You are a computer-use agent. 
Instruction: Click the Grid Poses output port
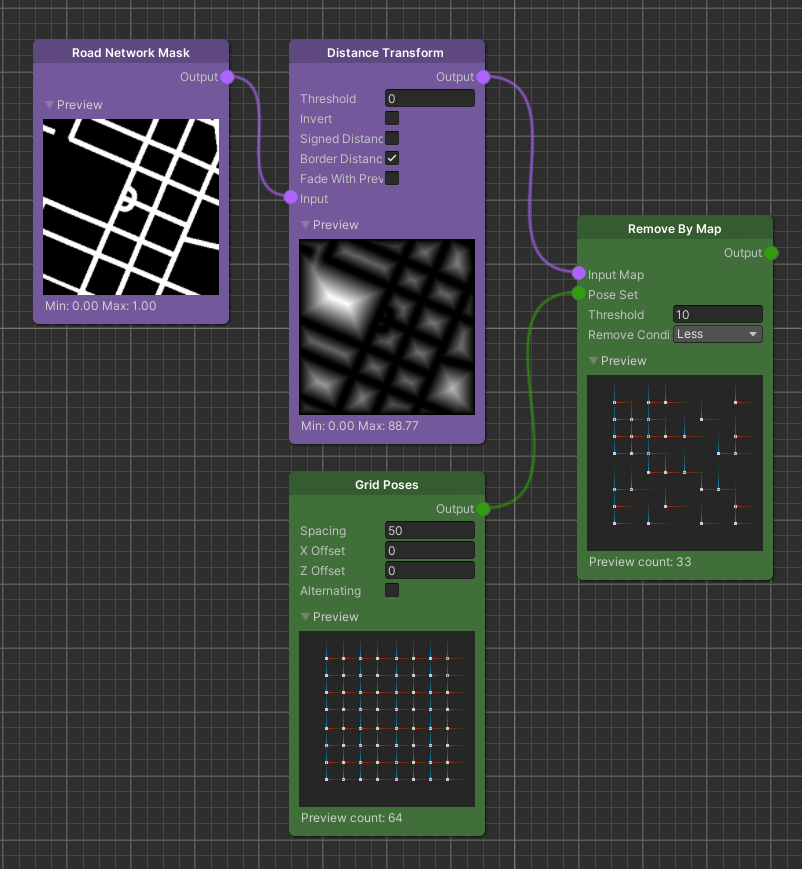pos(483,509)
